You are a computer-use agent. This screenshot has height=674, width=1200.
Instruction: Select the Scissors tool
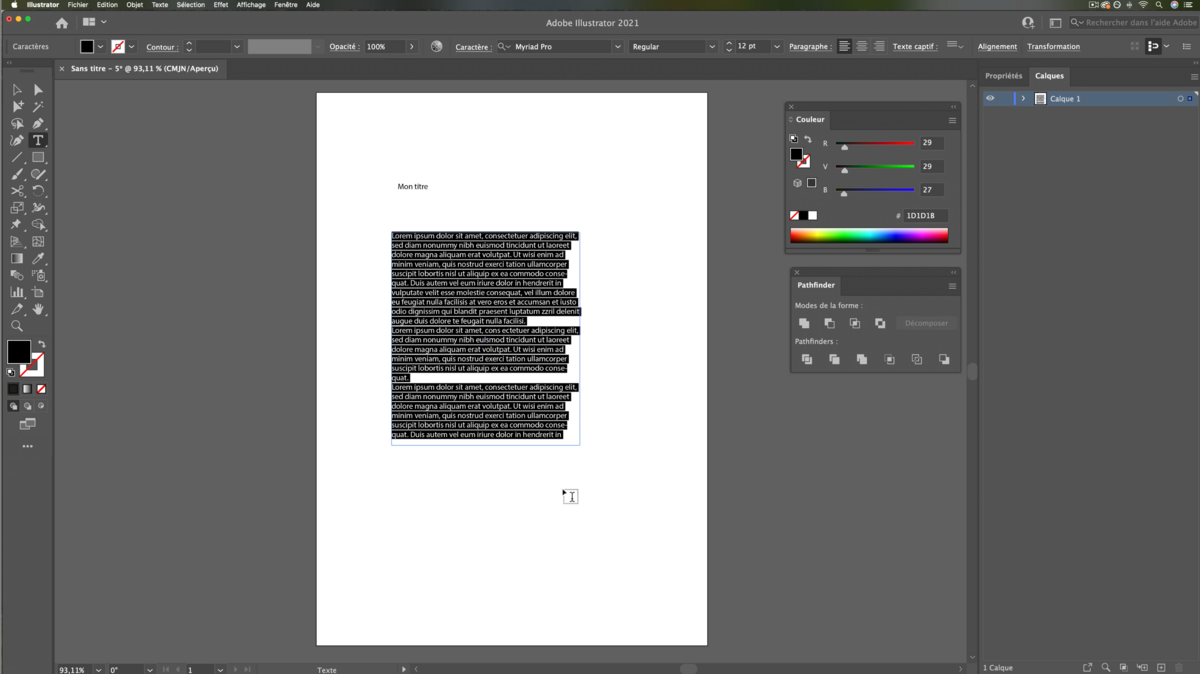tap(17, 191)
